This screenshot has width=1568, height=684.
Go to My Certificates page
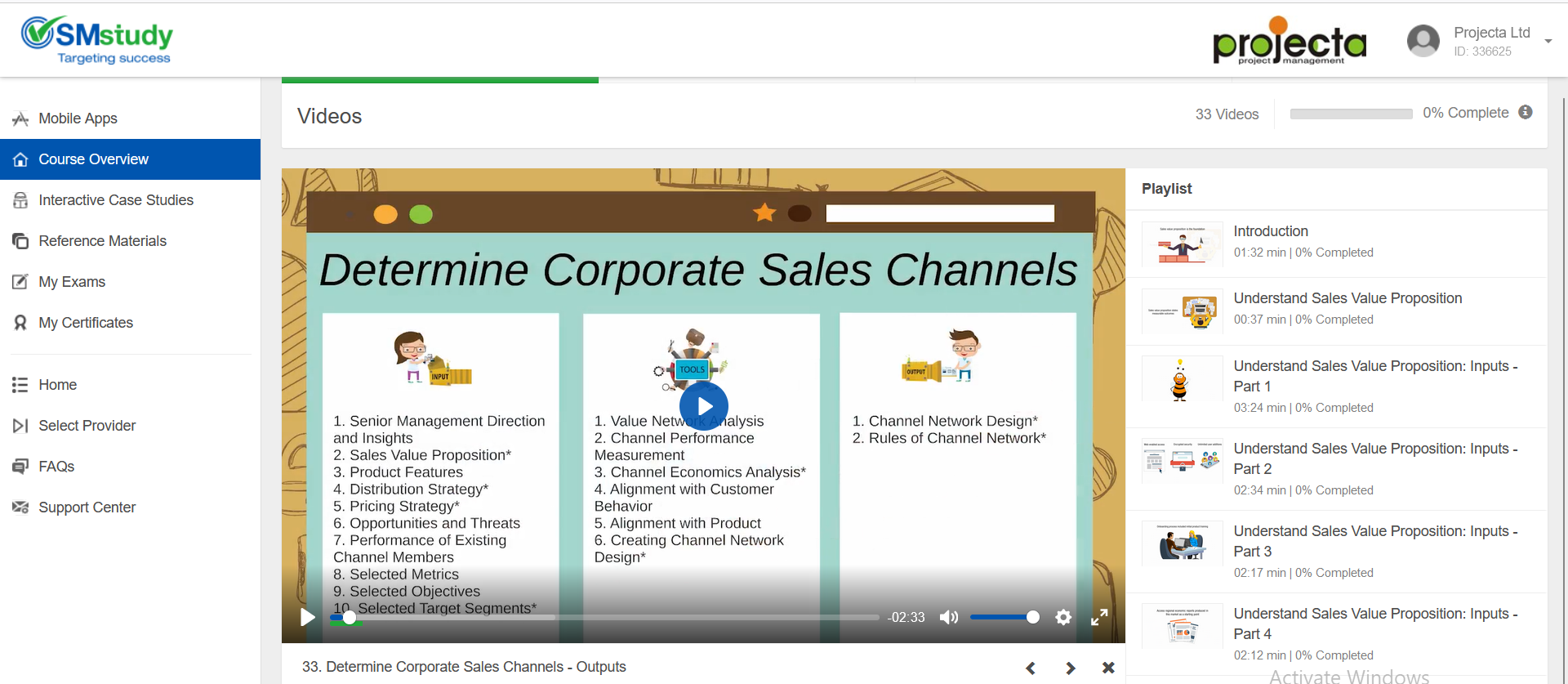point(86,323)
